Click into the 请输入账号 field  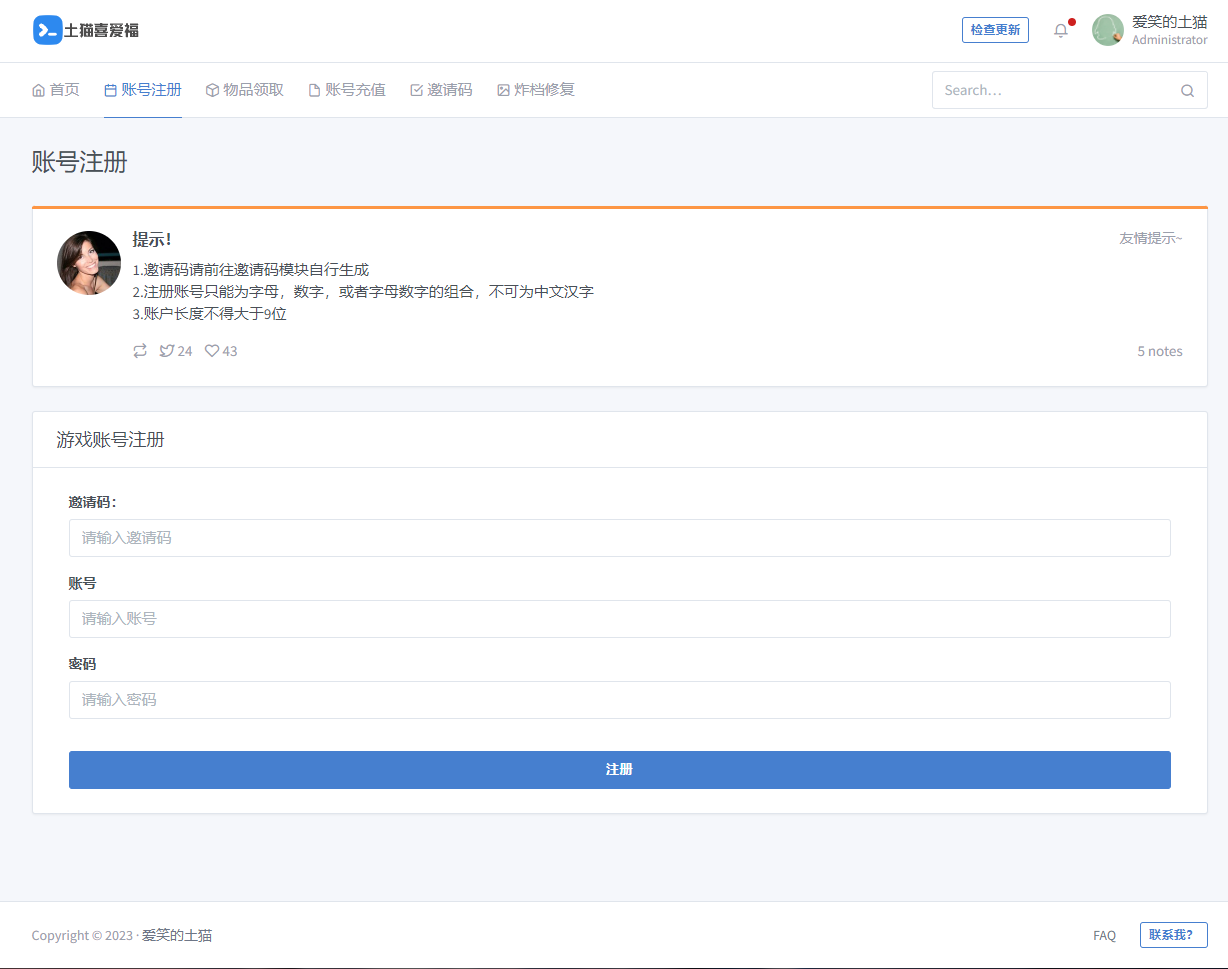619,619
